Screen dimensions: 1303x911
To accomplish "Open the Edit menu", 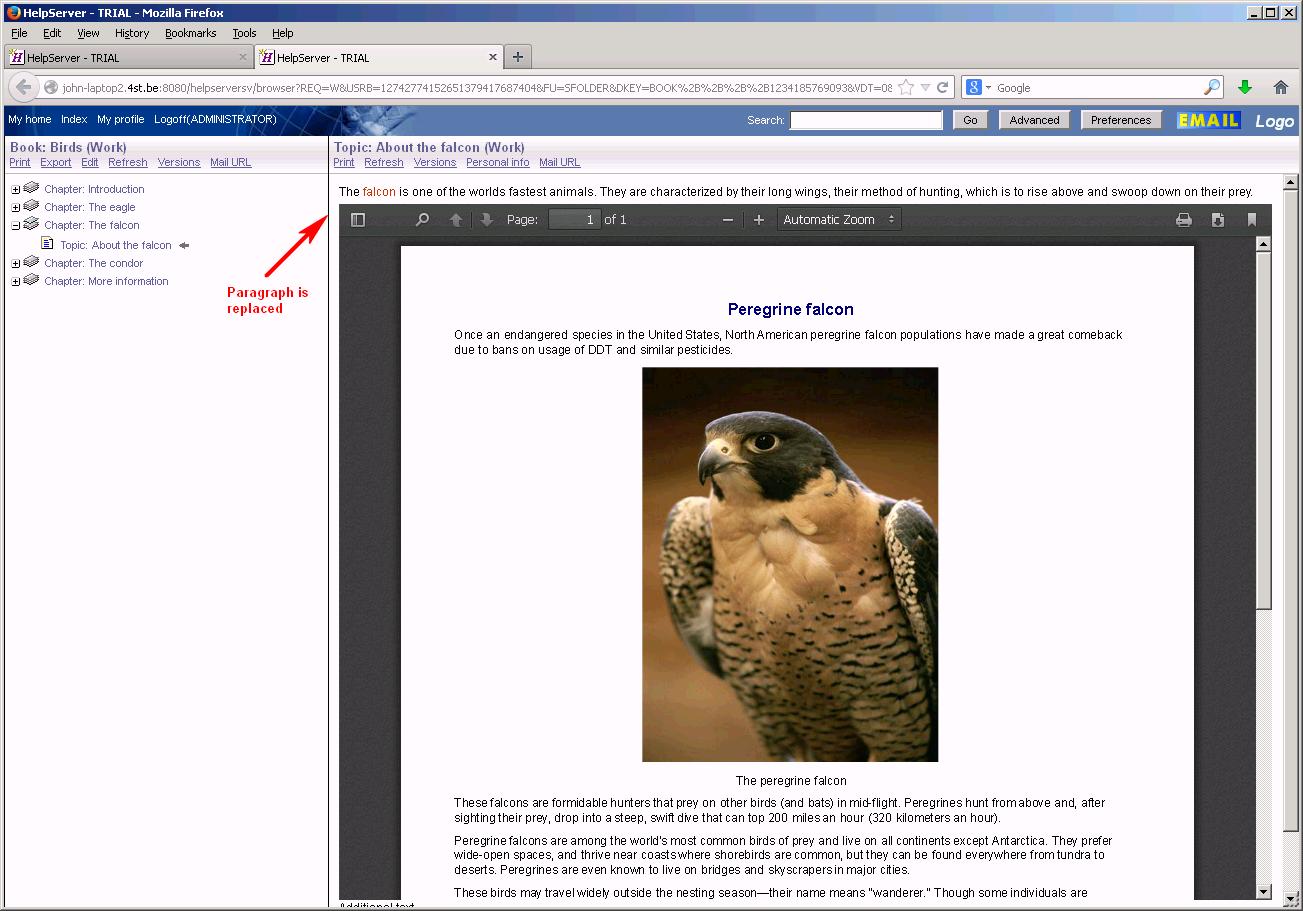I will click(x=52, y=33).
